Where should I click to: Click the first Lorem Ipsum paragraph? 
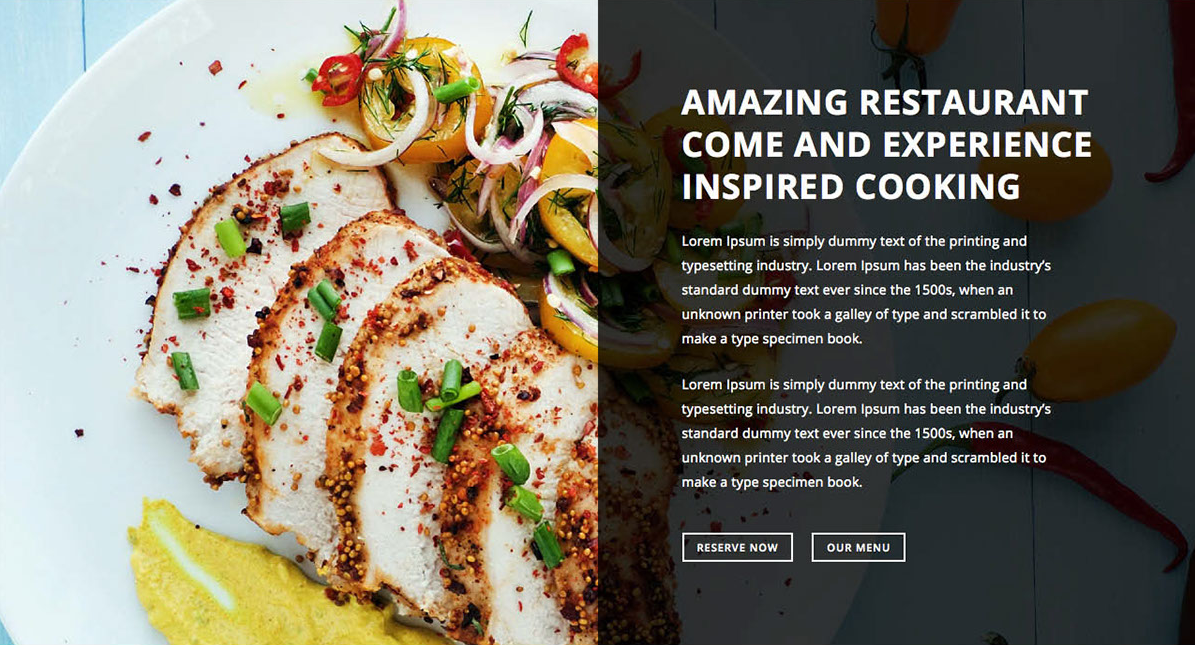pyautogui.click(x=866, y=290)
